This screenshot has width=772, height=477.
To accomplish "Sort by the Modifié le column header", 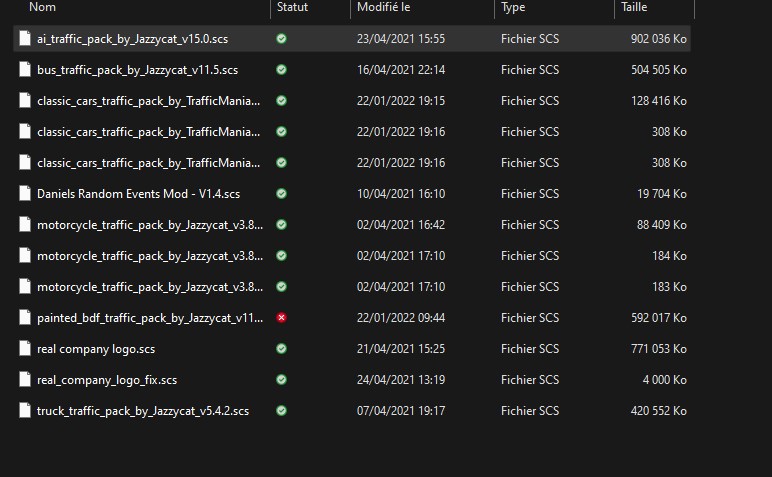I will pyautogui.click(x=383, y=7).
